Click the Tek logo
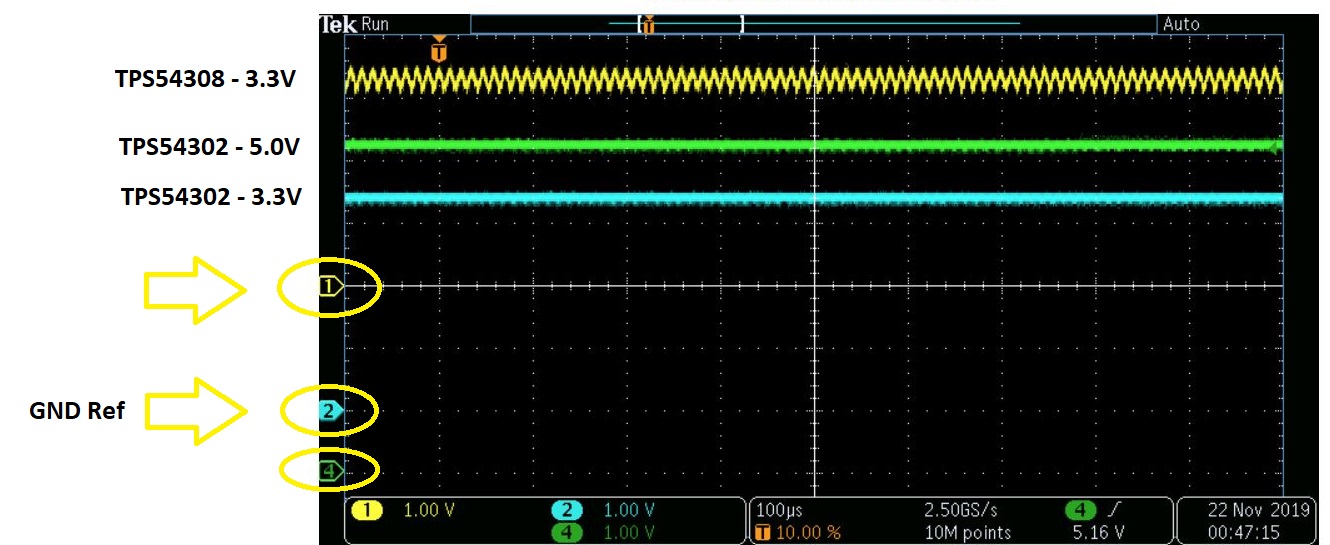 pos(338,23)
